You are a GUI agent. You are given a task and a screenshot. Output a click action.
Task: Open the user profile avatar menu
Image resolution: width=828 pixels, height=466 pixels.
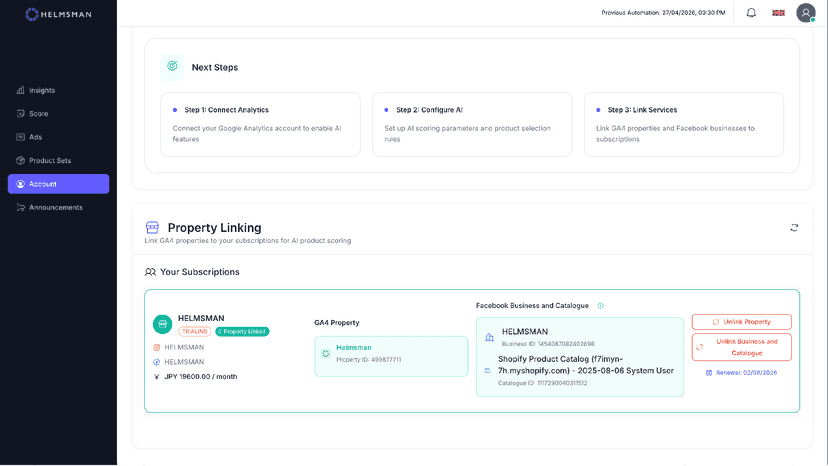806,13
